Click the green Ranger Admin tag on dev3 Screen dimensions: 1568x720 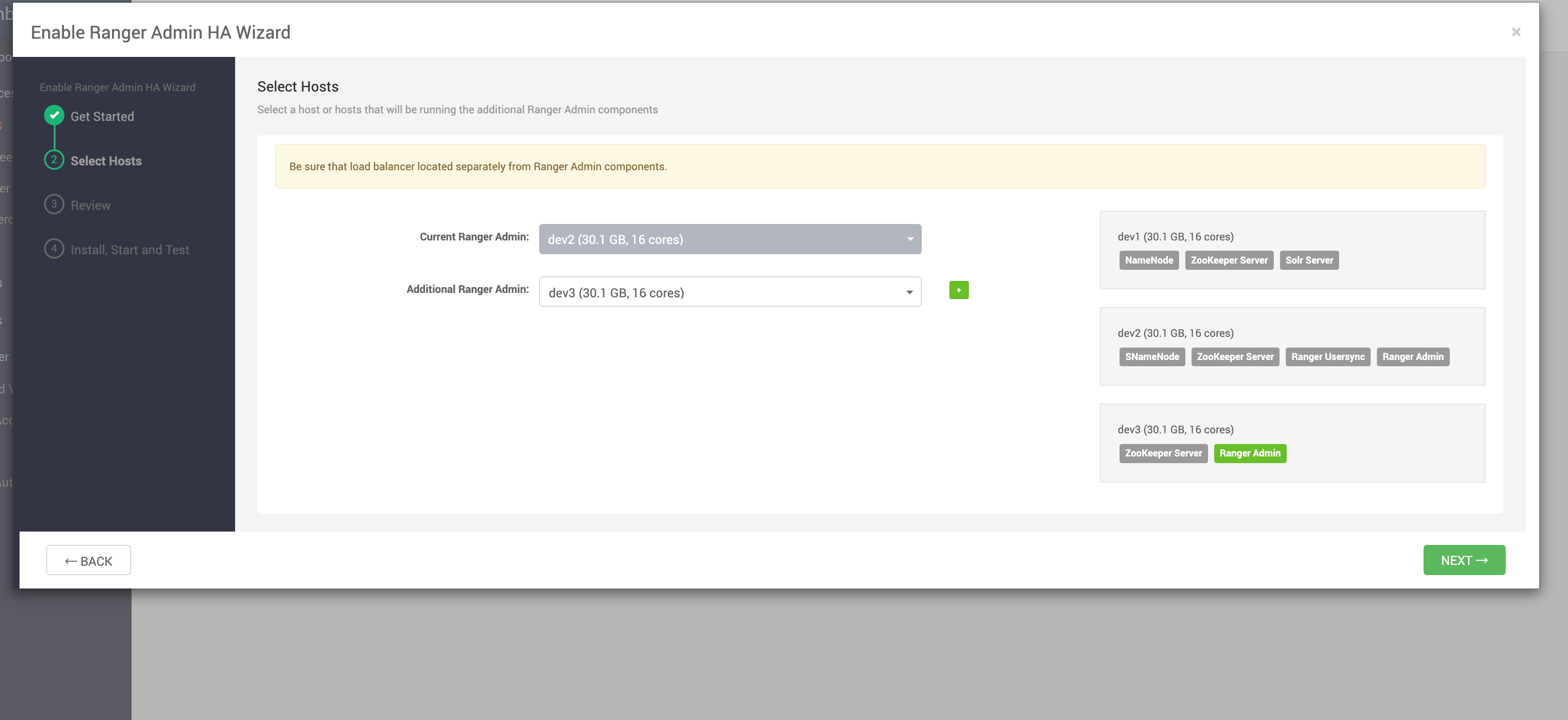1249,453
